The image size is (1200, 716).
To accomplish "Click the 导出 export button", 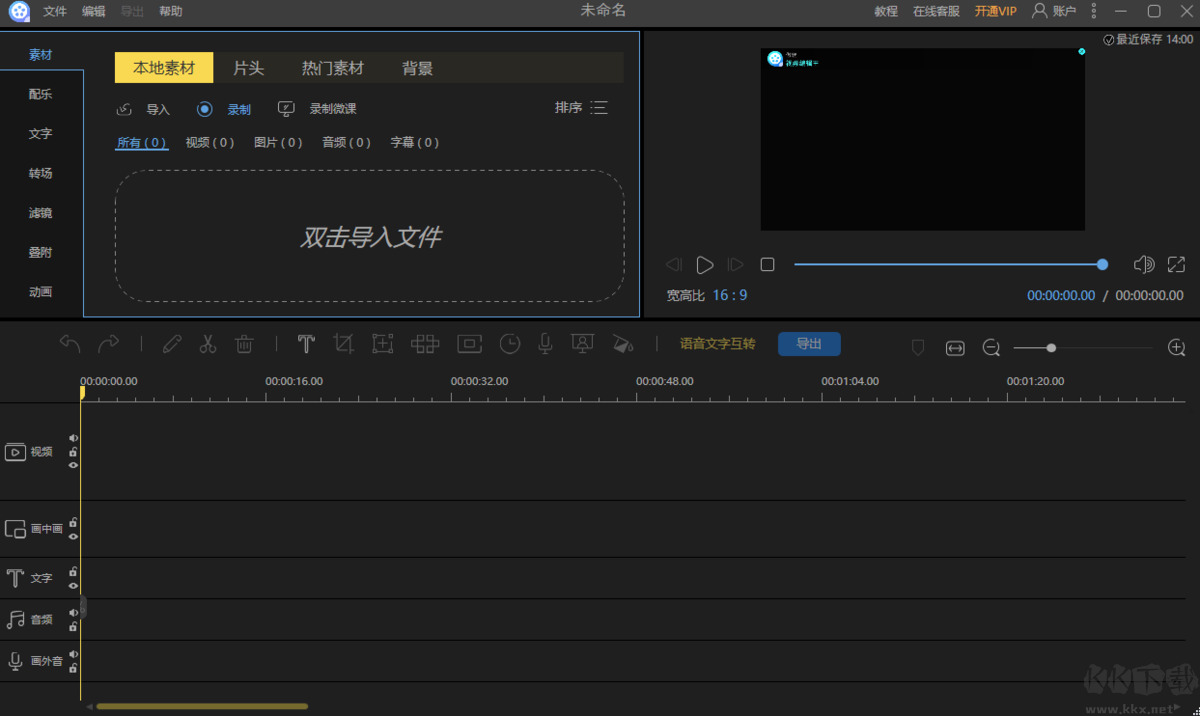I will (x=809, y=343).
